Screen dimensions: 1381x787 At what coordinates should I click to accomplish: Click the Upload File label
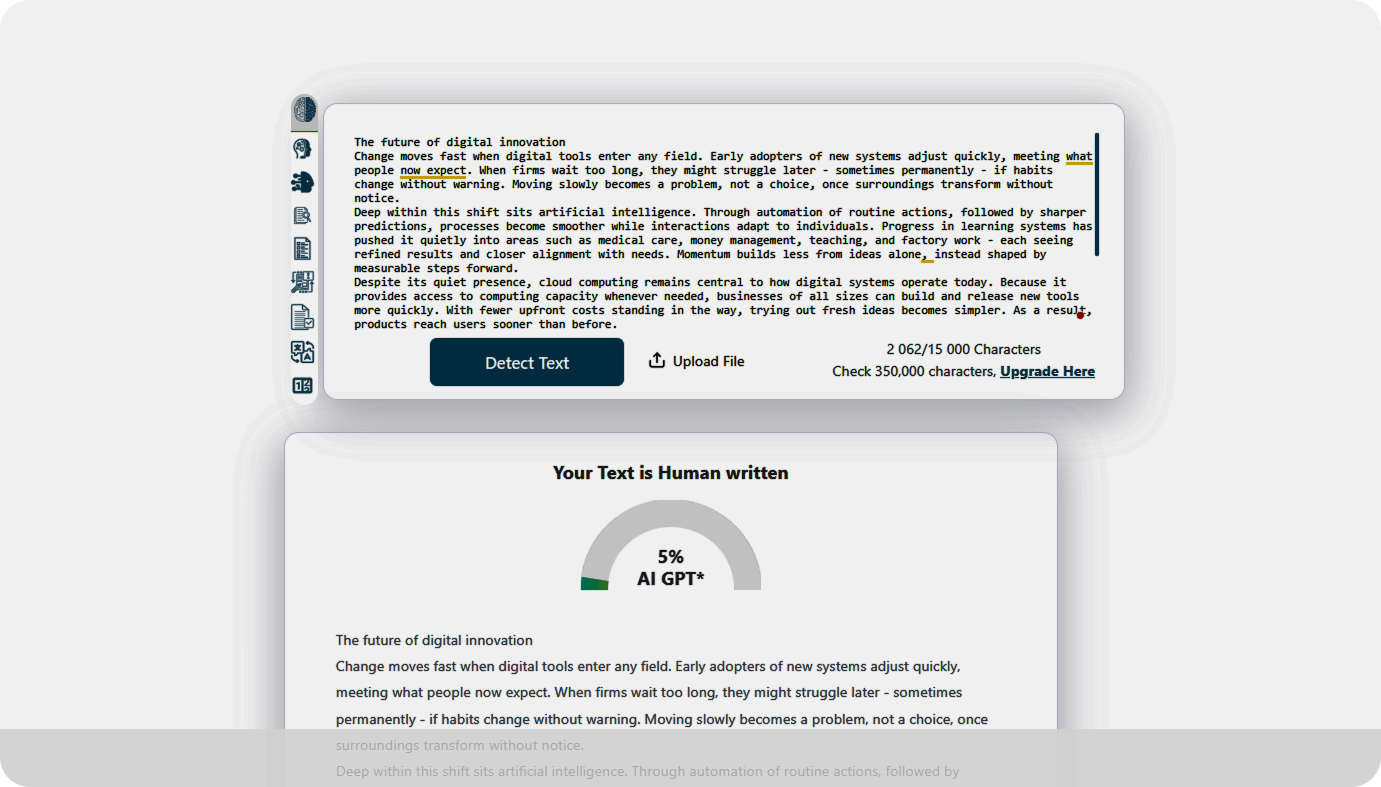click(x=709, y=361)
